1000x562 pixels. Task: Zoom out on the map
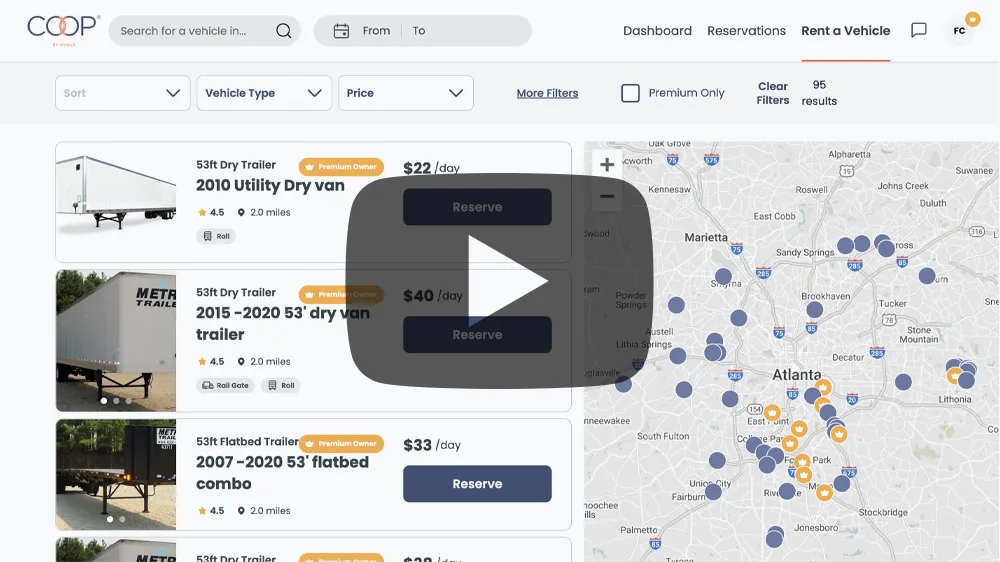pyautogui.click(x=607, y=196)
